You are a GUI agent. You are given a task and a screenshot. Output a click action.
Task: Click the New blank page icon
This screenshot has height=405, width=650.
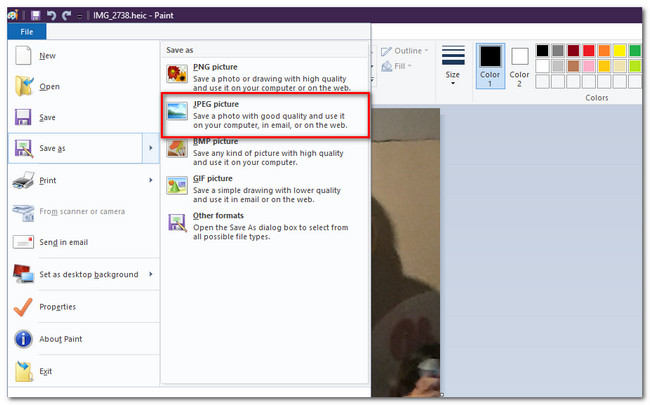(x=23, y=55)
